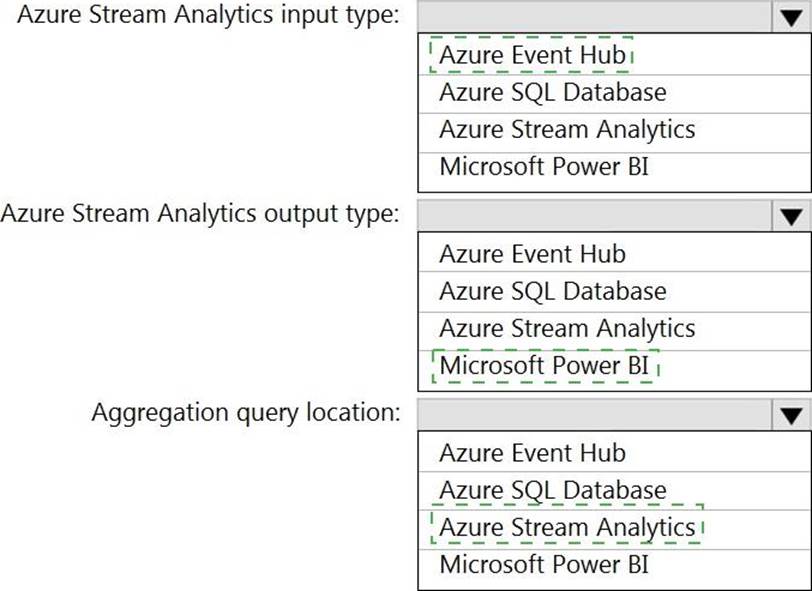This screenshot has height=591, width=812.
Task: Choose Azure Event Hub as output type
Action: [x=532, y=254]
